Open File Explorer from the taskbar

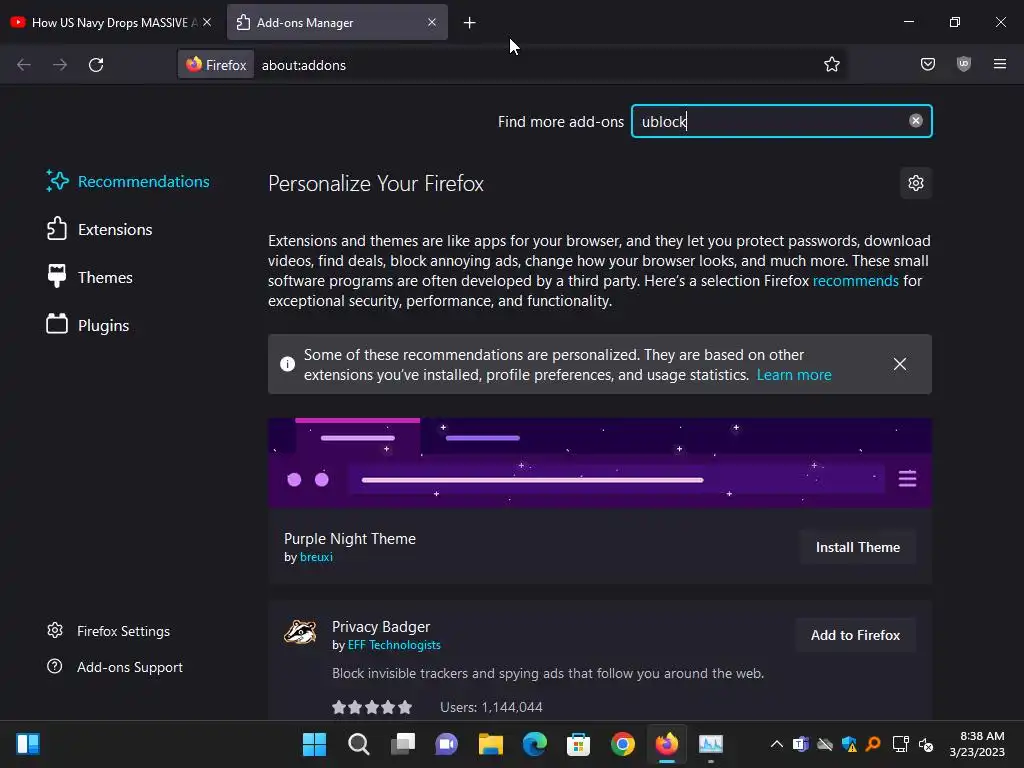point(490,744)
